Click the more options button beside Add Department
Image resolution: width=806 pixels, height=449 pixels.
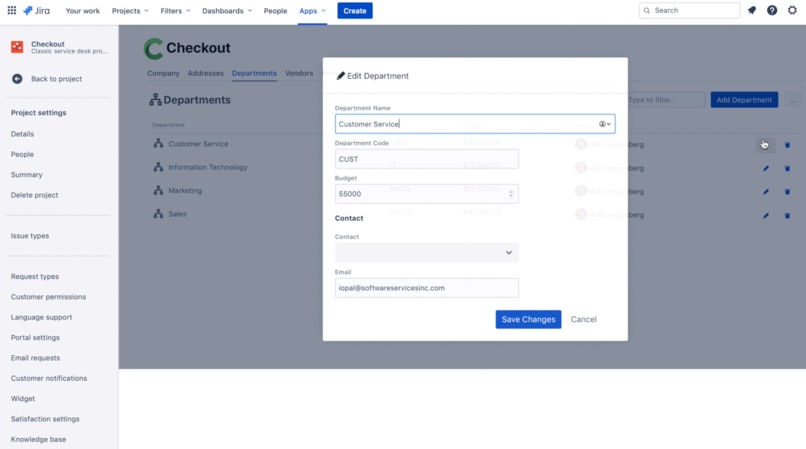(793, 100)
